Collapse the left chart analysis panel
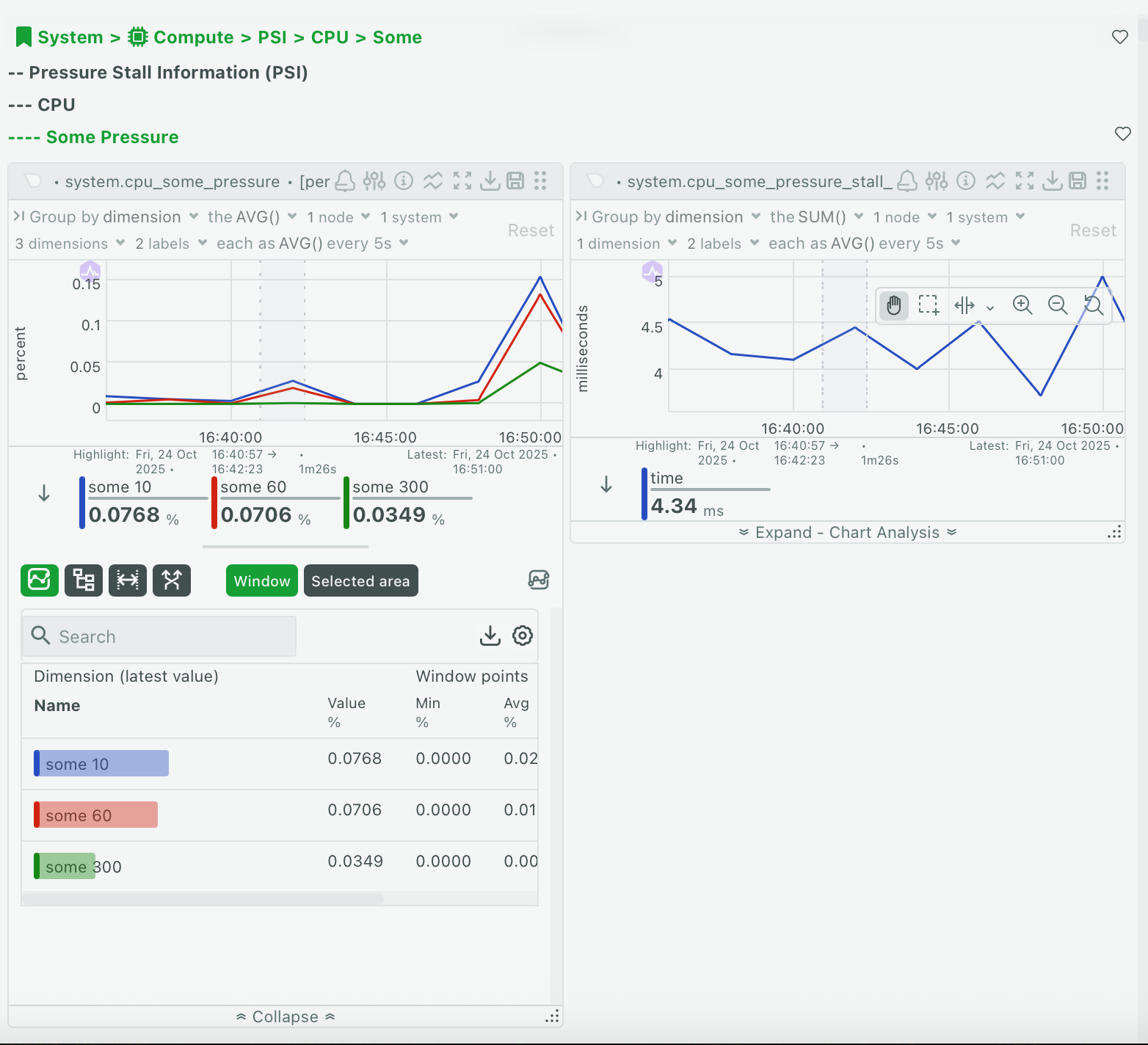The width and height of the screenshot is (1148, 1045). pos(286,1016)
